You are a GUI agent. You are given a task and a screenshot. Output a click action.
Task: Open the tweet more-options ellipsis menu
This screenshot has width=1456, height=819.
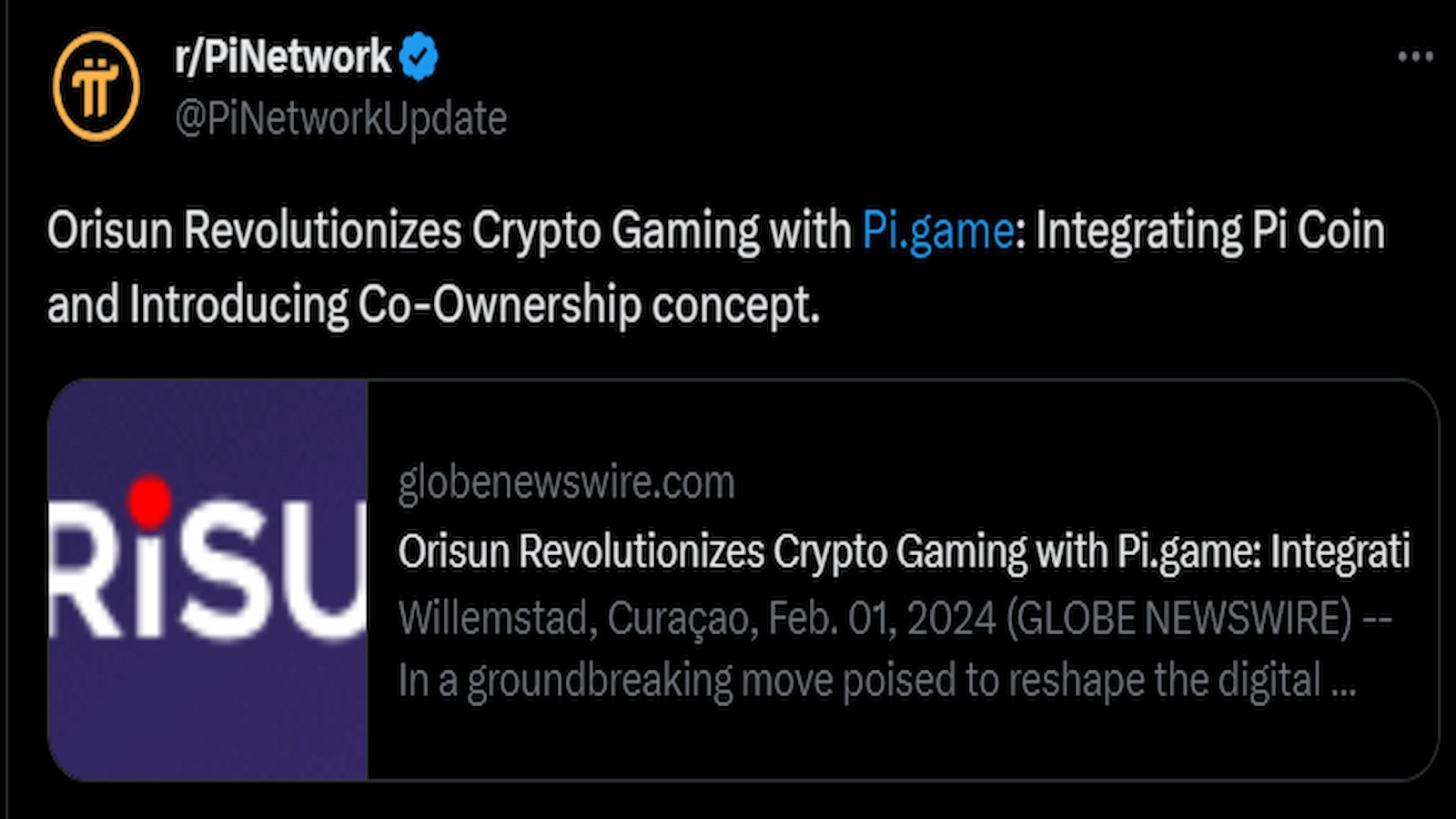(1415, 56)
